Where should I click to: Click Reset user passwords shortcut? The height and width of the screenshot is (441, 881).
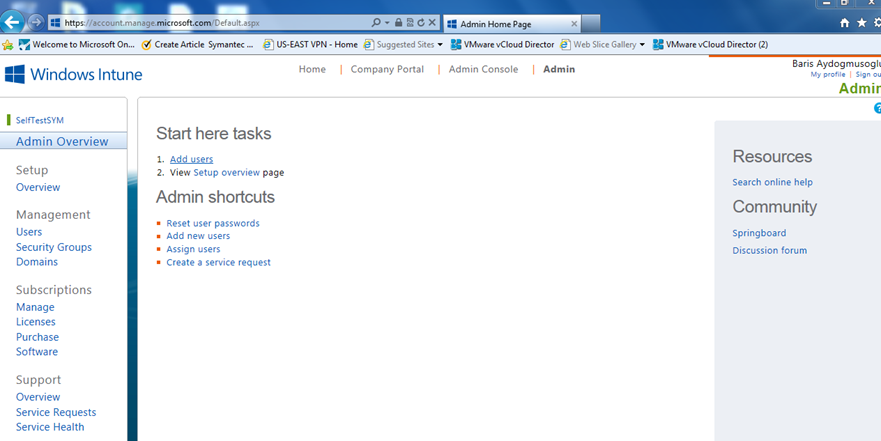click(213, 223)
